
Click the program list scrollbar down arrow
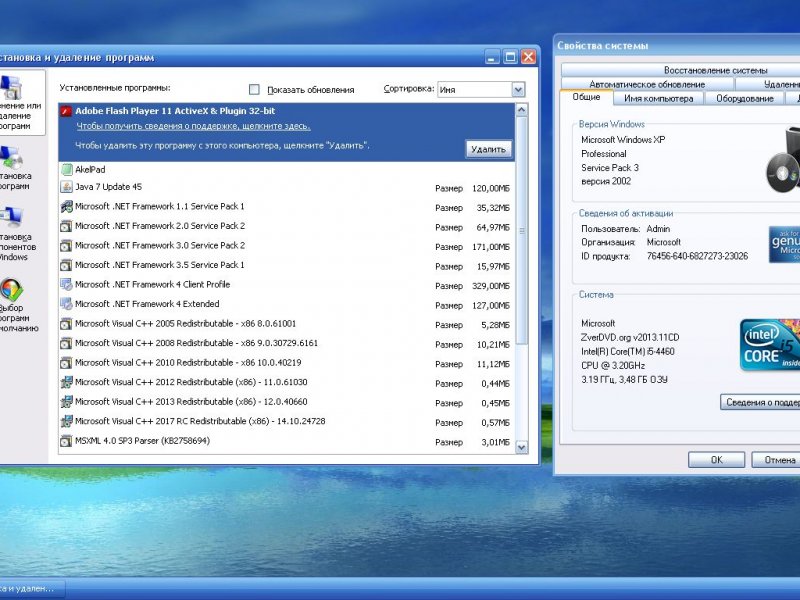coord(521,447)
